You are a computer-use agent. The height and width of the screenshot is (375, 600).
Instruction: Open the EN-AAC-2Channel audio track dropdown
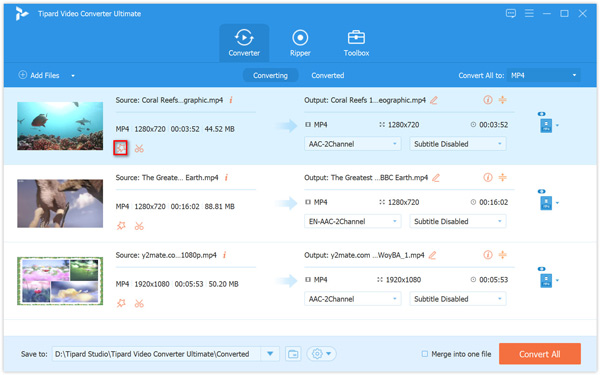coord(352,222)
